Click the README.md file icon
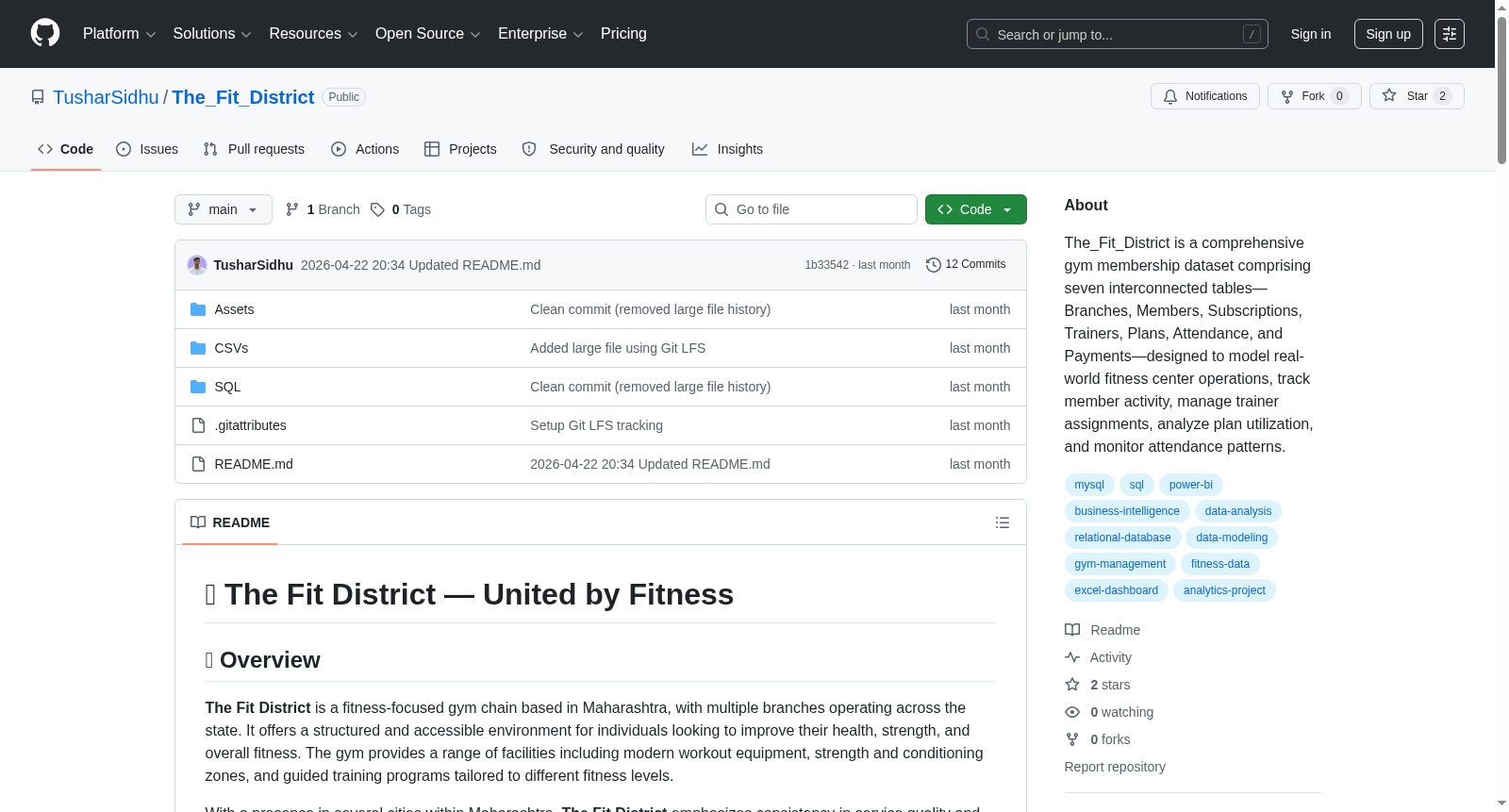 [x=198, y=464]
